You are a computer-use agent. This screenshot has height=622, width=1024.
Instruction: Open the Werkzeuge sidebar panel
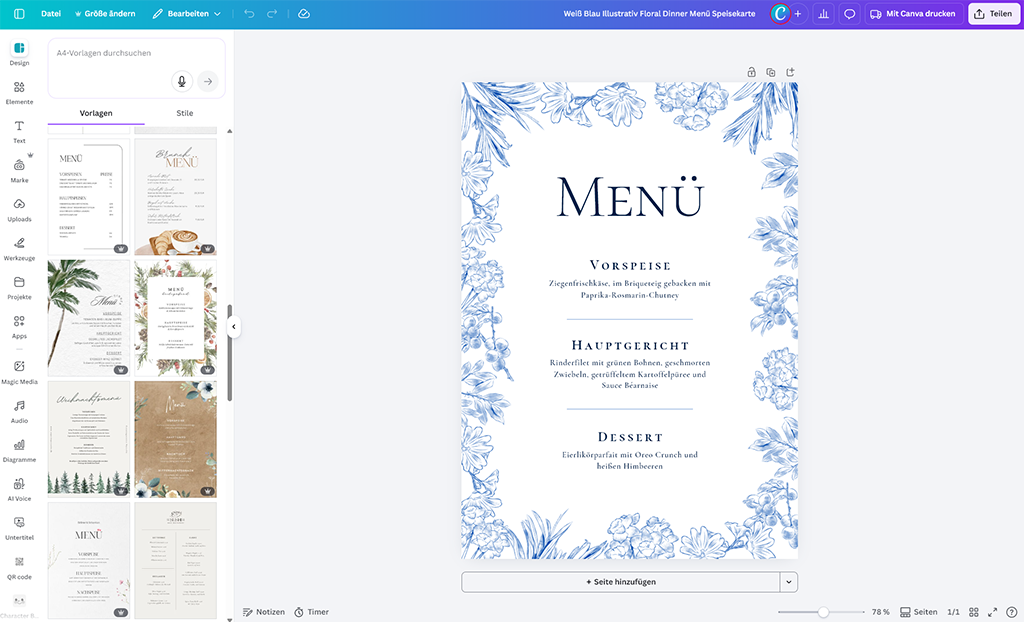coord(19,249)
